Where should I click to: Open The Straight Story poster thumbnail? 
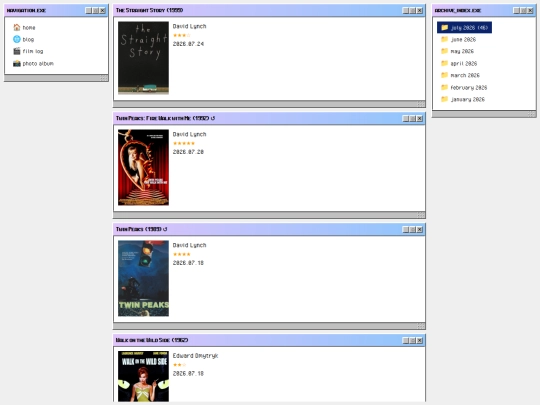143,58
